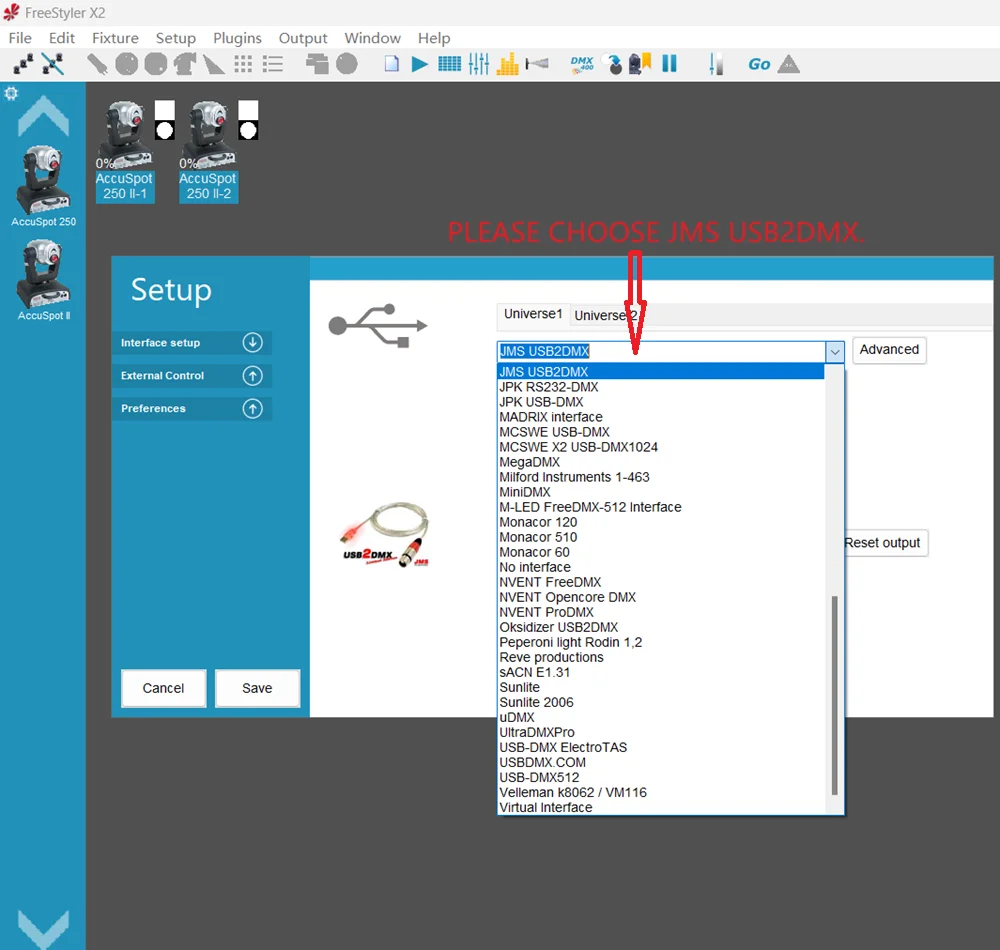Click the blue play arrow icon
The width and height of the screenshot is (1000, 950).
[420, 64]
